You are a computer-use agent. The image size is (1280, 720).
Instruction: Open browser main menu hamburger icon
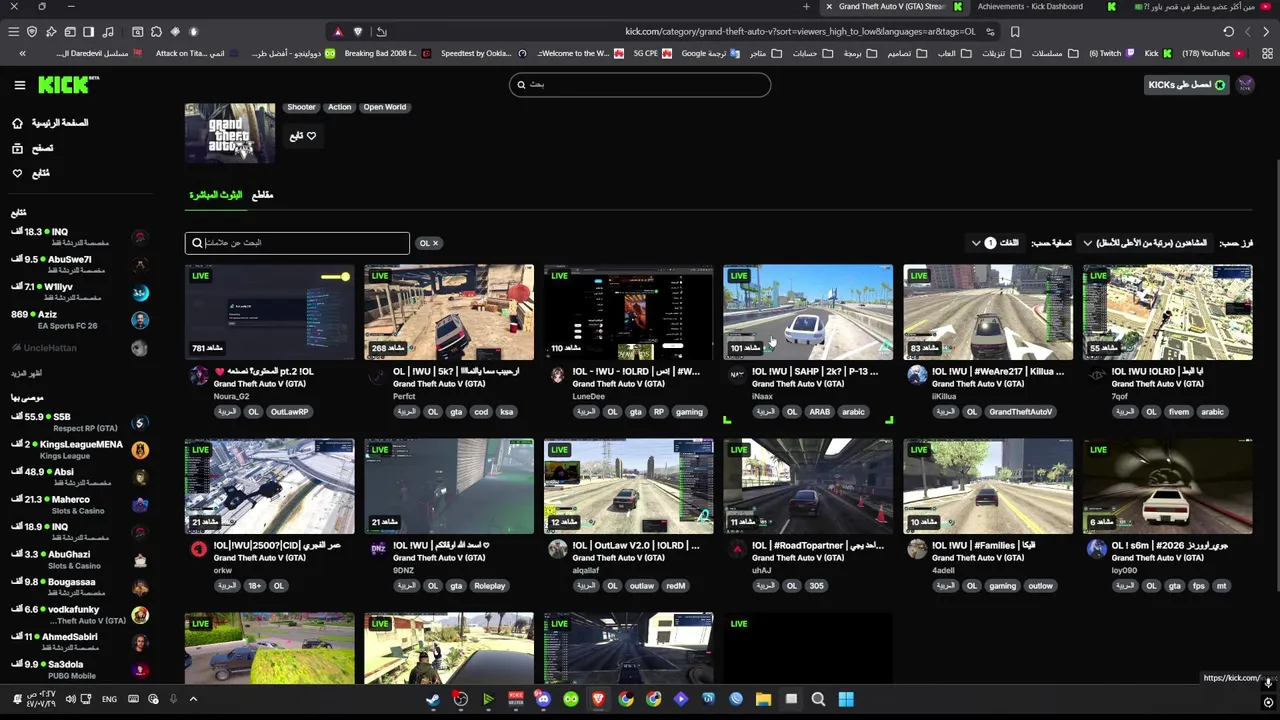coord(13,31)
